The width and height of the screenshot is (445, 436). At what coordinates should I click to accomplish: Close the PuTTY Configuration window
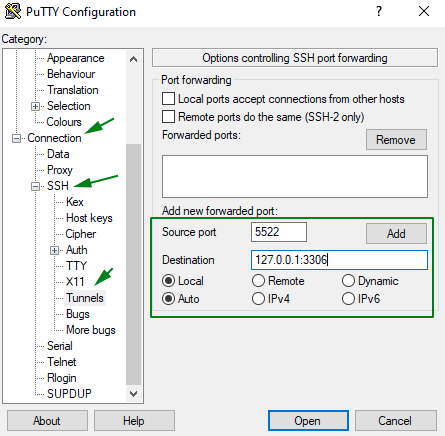pos(424,12)
